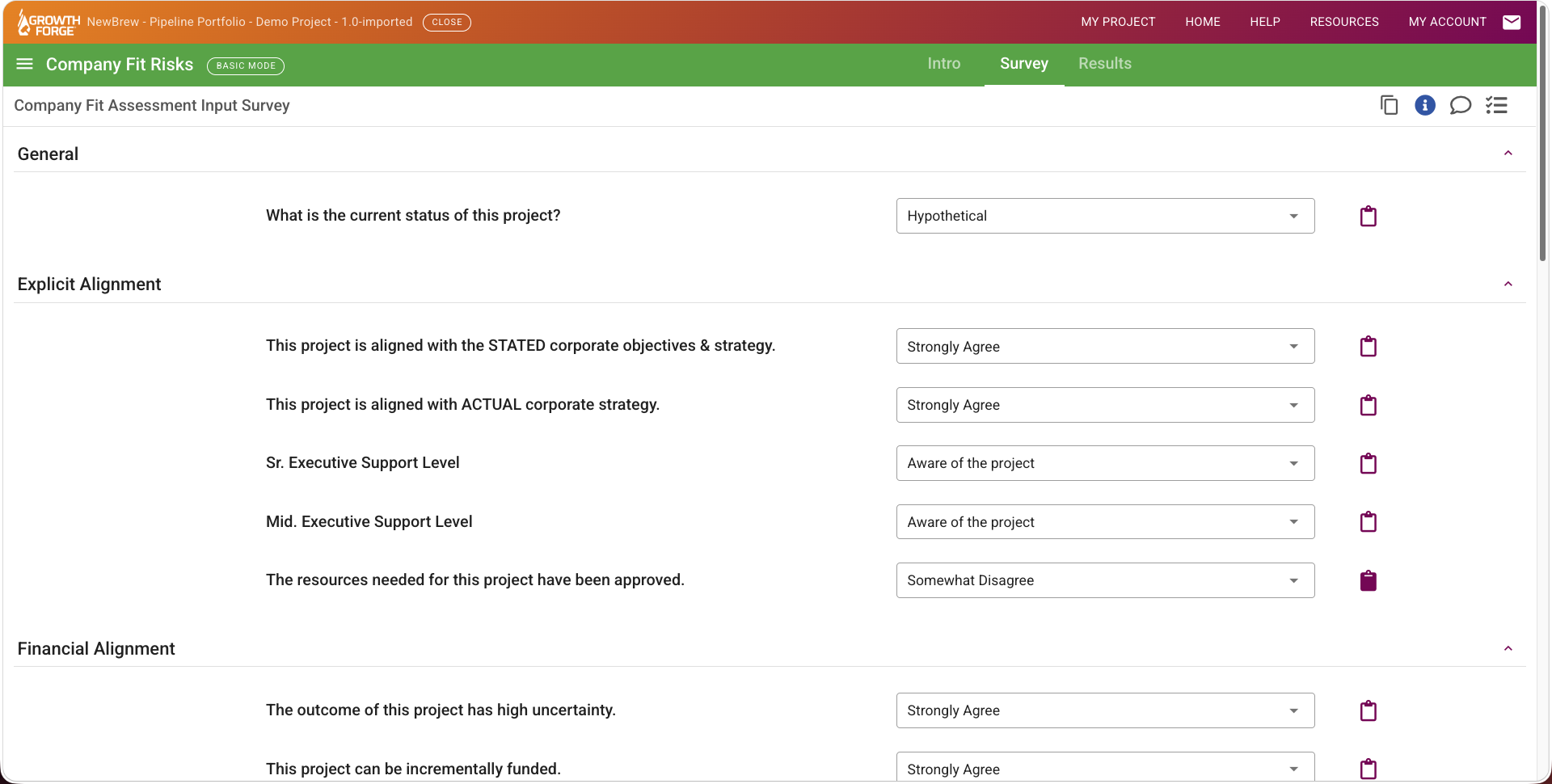Open clipboard note for ACTUAL corporate strategy
Viewport: 1552px width, 784px height.
[1368, 405]
